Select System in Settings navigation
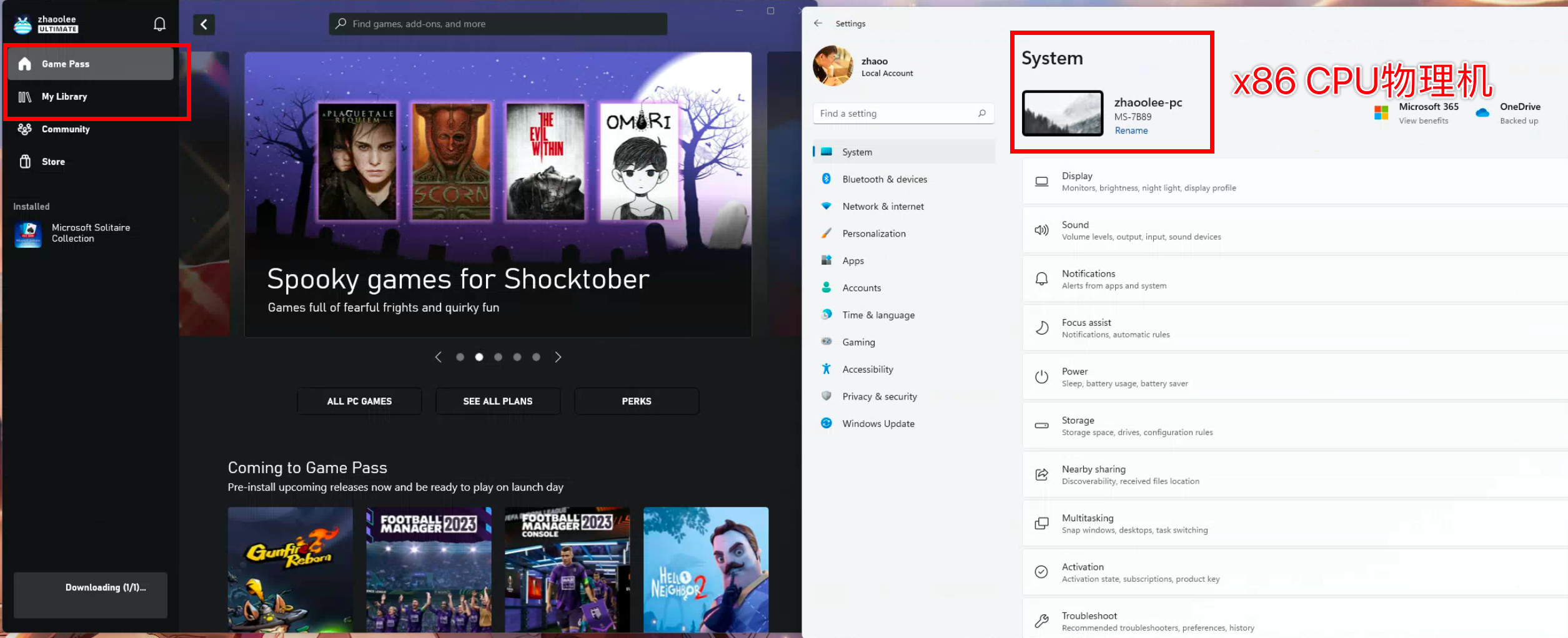1568x638 pixels. tap(904, 152)
